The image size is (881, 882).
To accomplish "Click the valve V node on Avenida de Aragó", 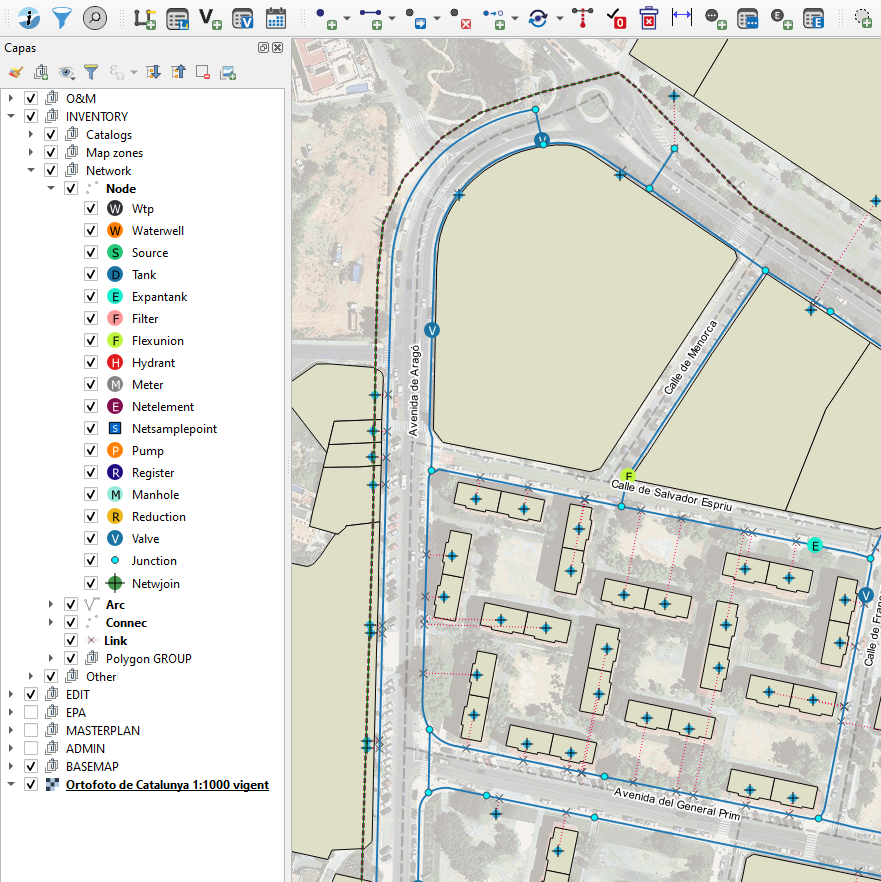I will 431,330.
